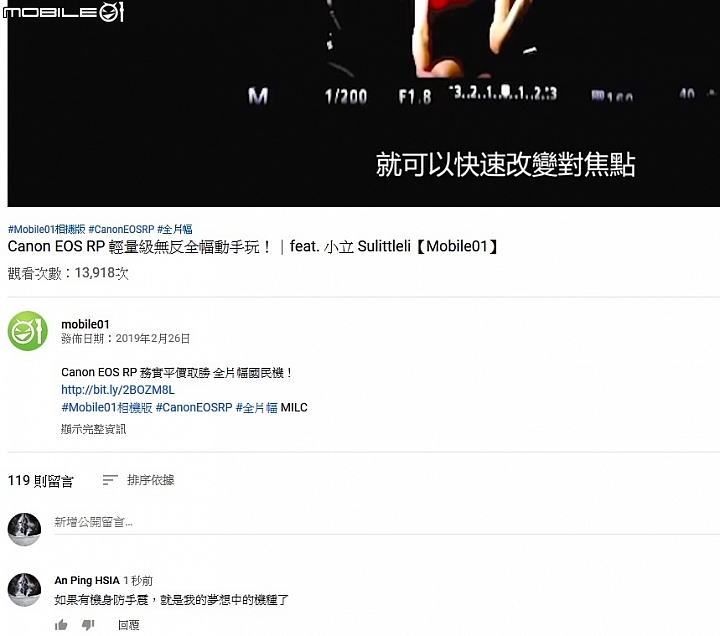This screenshot has height=636, width=720.
Task: Click the video player frame
Action: click(363, 103)
